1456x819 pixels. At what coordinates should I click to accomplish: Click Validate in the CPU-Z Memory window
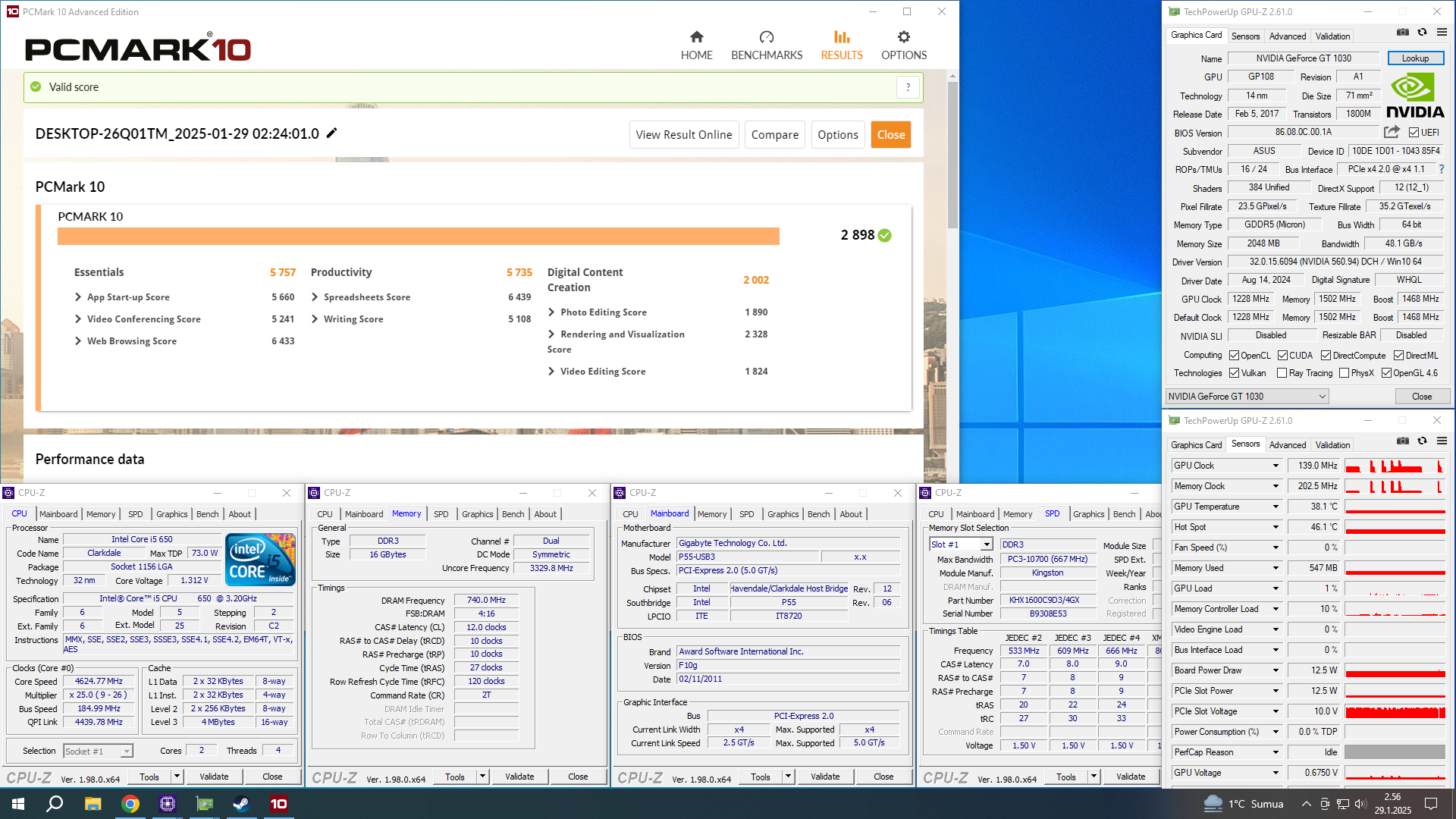pos(519,777)
